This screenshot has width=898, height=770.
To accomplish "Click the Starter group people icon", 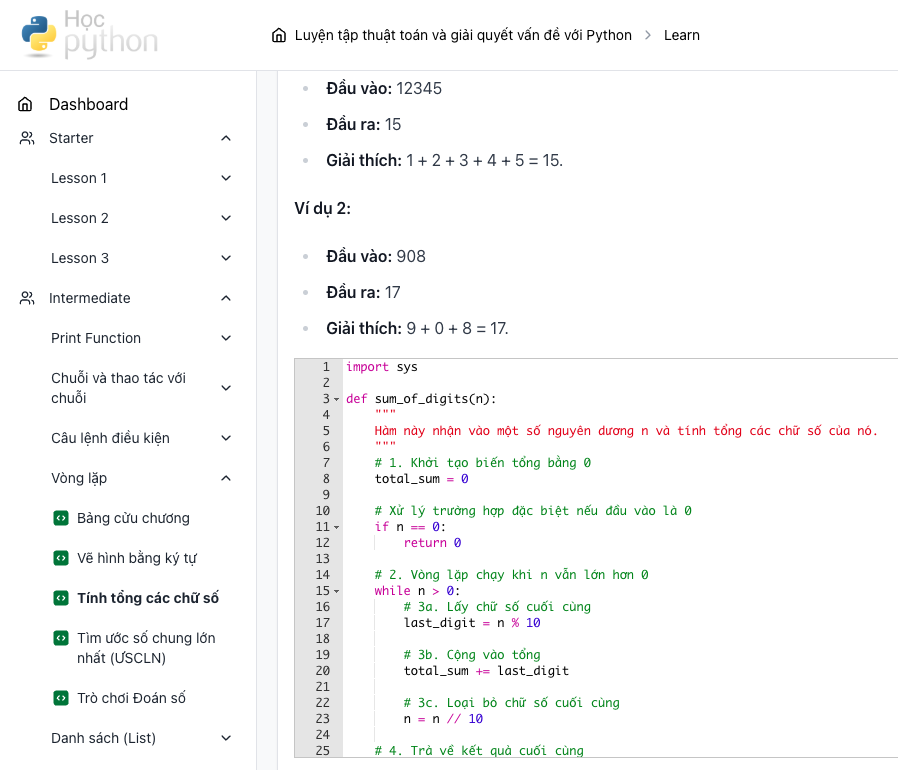I will click(x=26, y=138).
